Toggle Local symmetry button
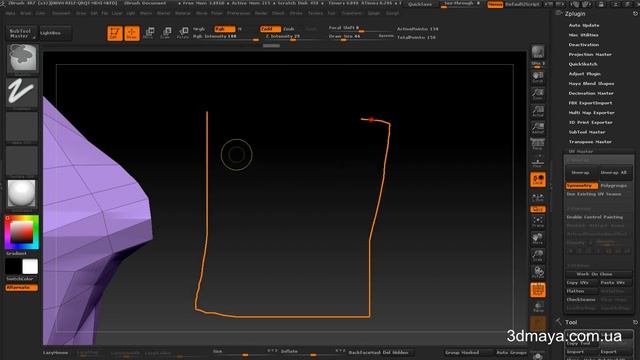This screenshot has width=640, height=360. [538, 180]
